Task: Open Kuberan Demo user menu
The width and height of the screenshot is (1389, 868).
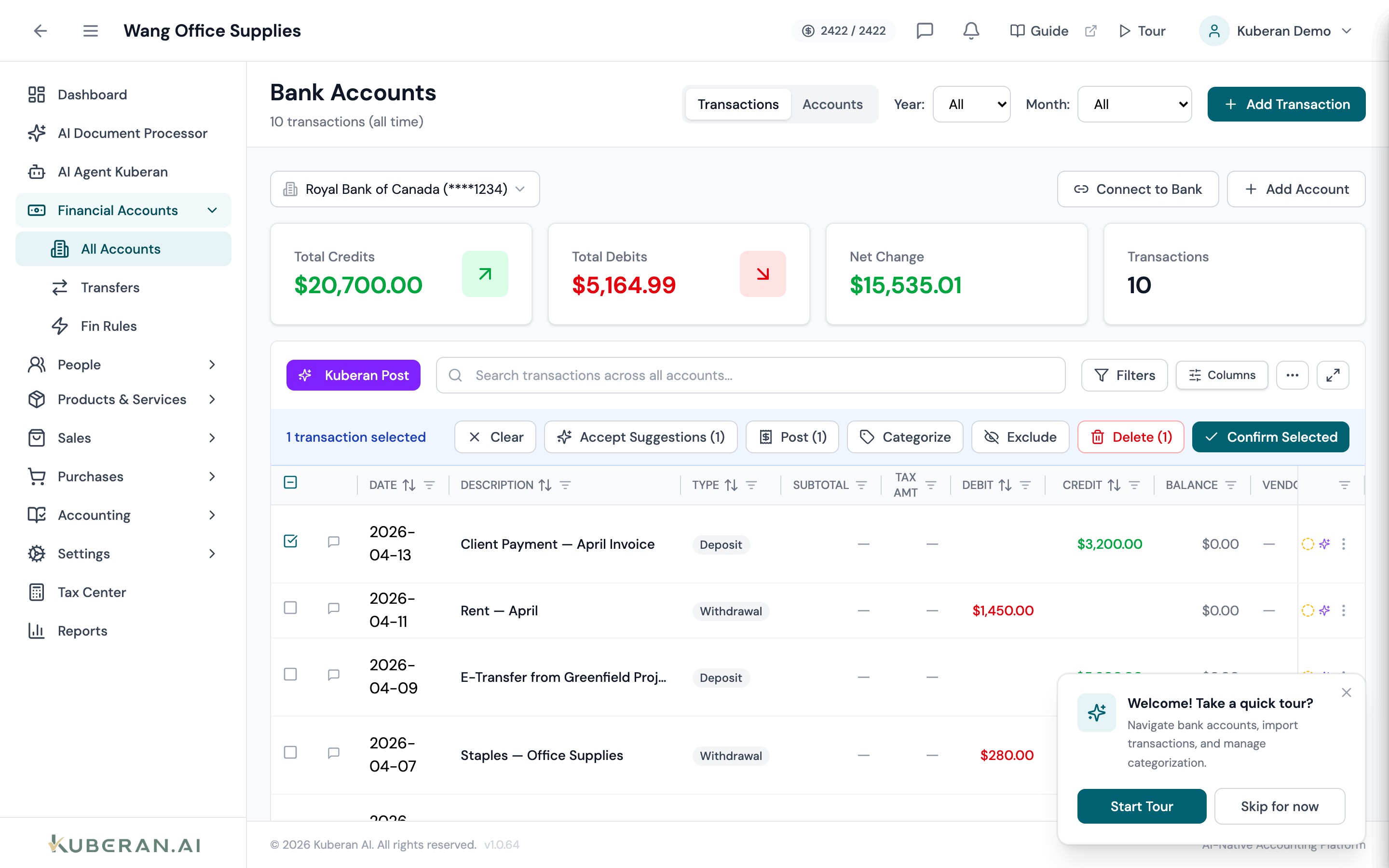Action: [x=1276, y=31]
